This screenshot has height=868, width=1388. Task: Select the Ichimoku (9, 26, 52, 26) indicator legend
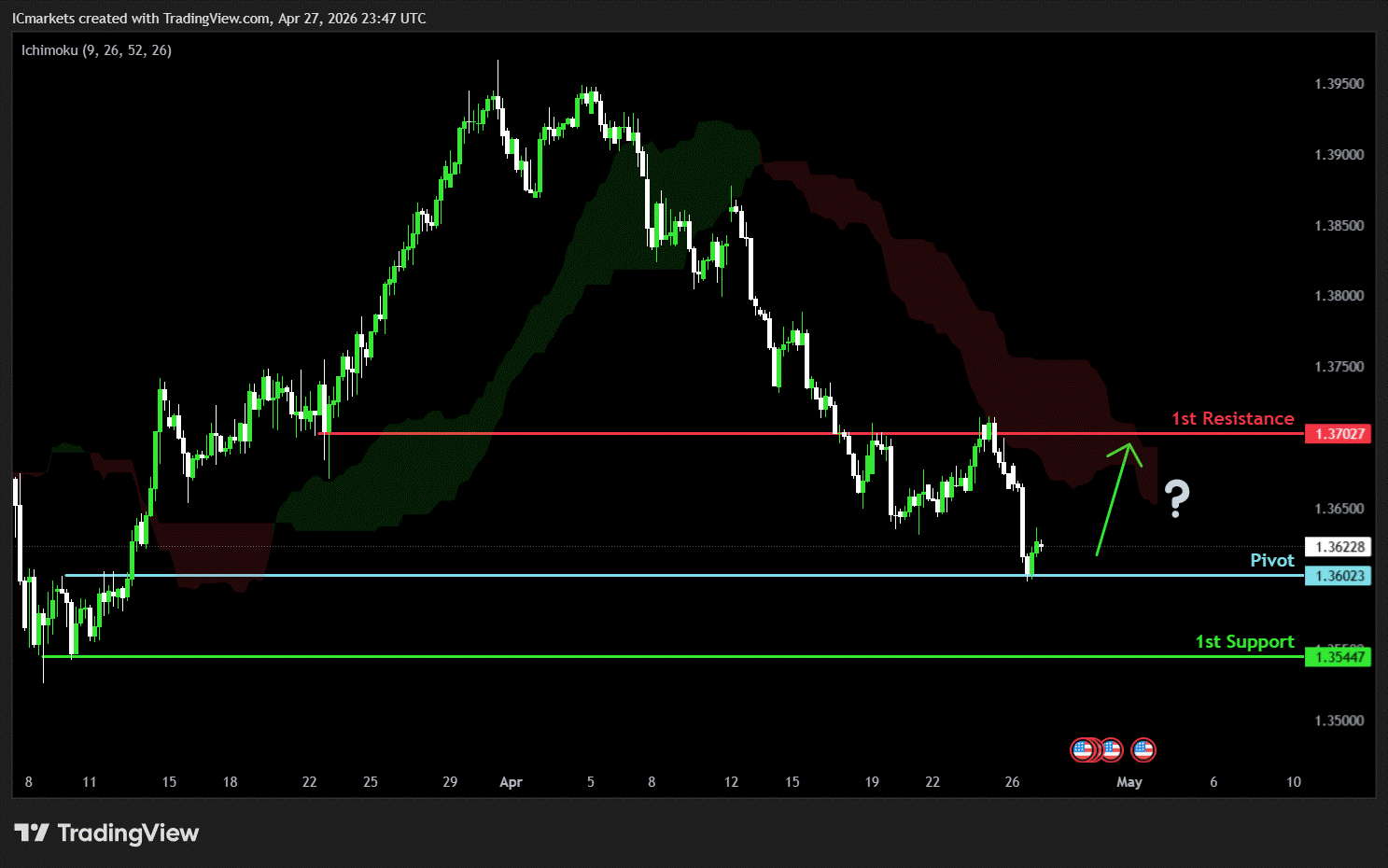point(96,50)
